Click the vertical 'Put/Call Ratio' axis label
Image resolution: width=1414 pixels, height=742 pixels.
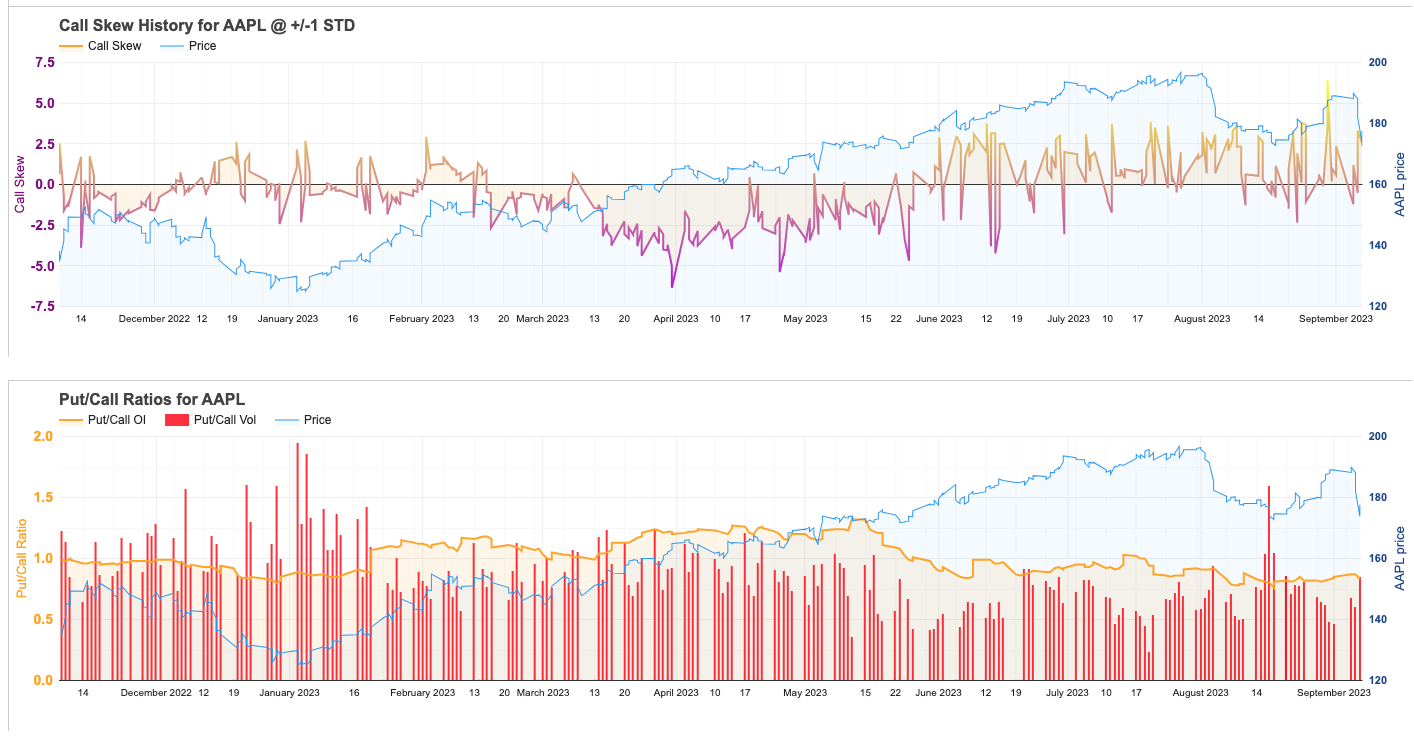tap(21, 558)
